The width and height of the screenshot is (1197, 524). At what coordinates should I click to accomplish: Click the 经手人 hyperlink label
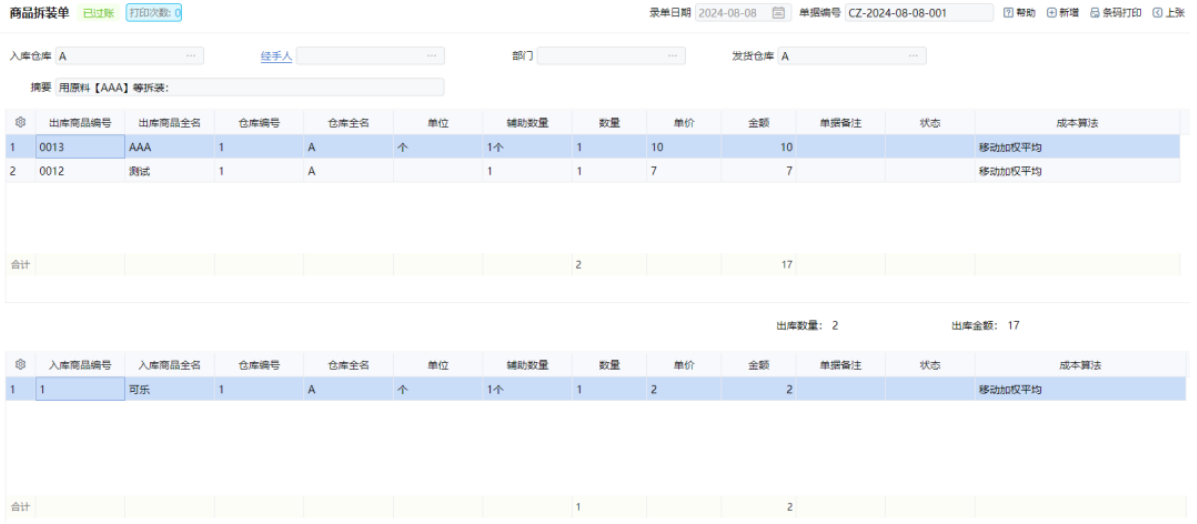pos(276,56)
